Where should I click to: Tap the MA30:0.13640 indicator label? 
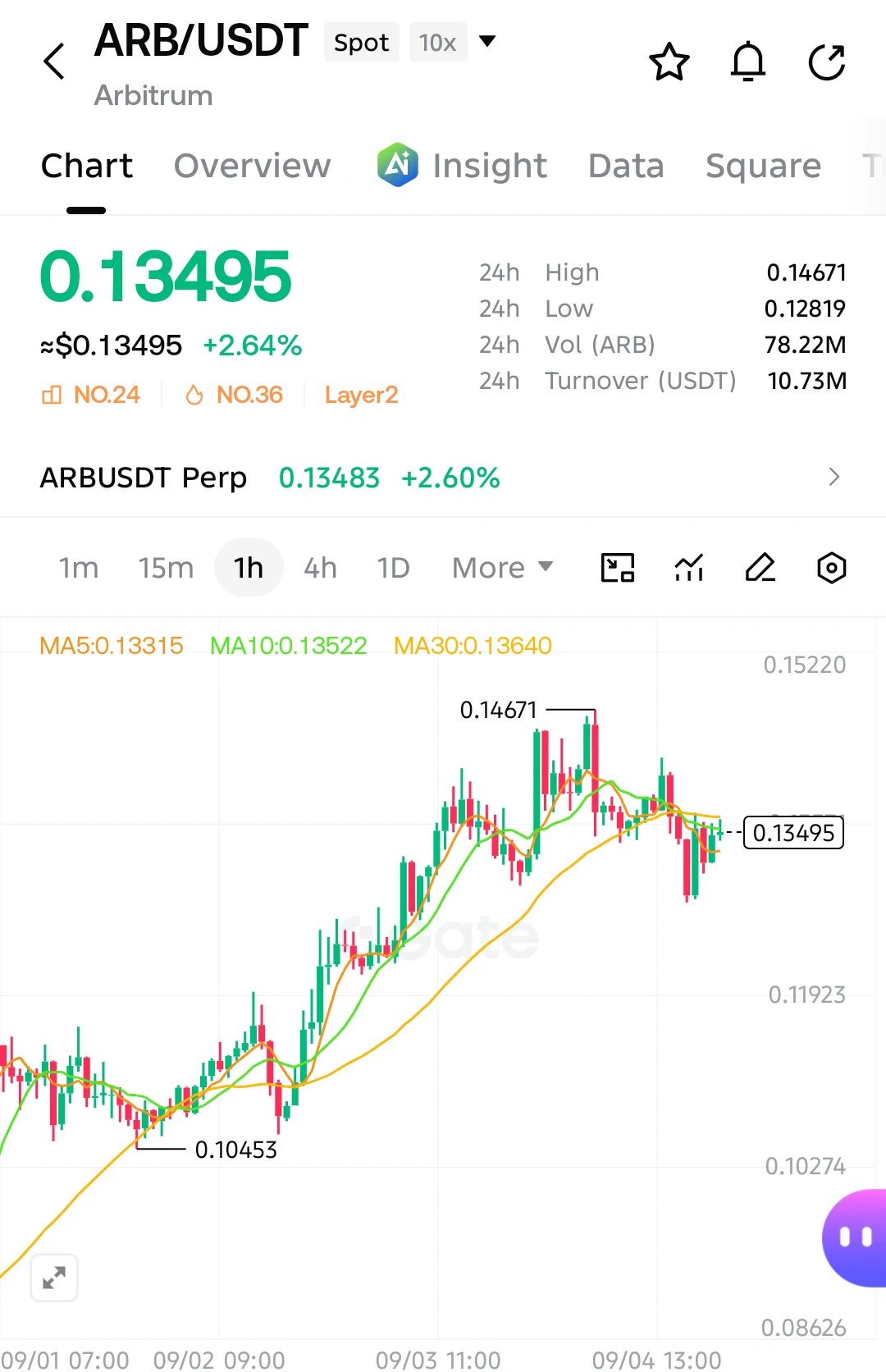(x=473, y=646)
